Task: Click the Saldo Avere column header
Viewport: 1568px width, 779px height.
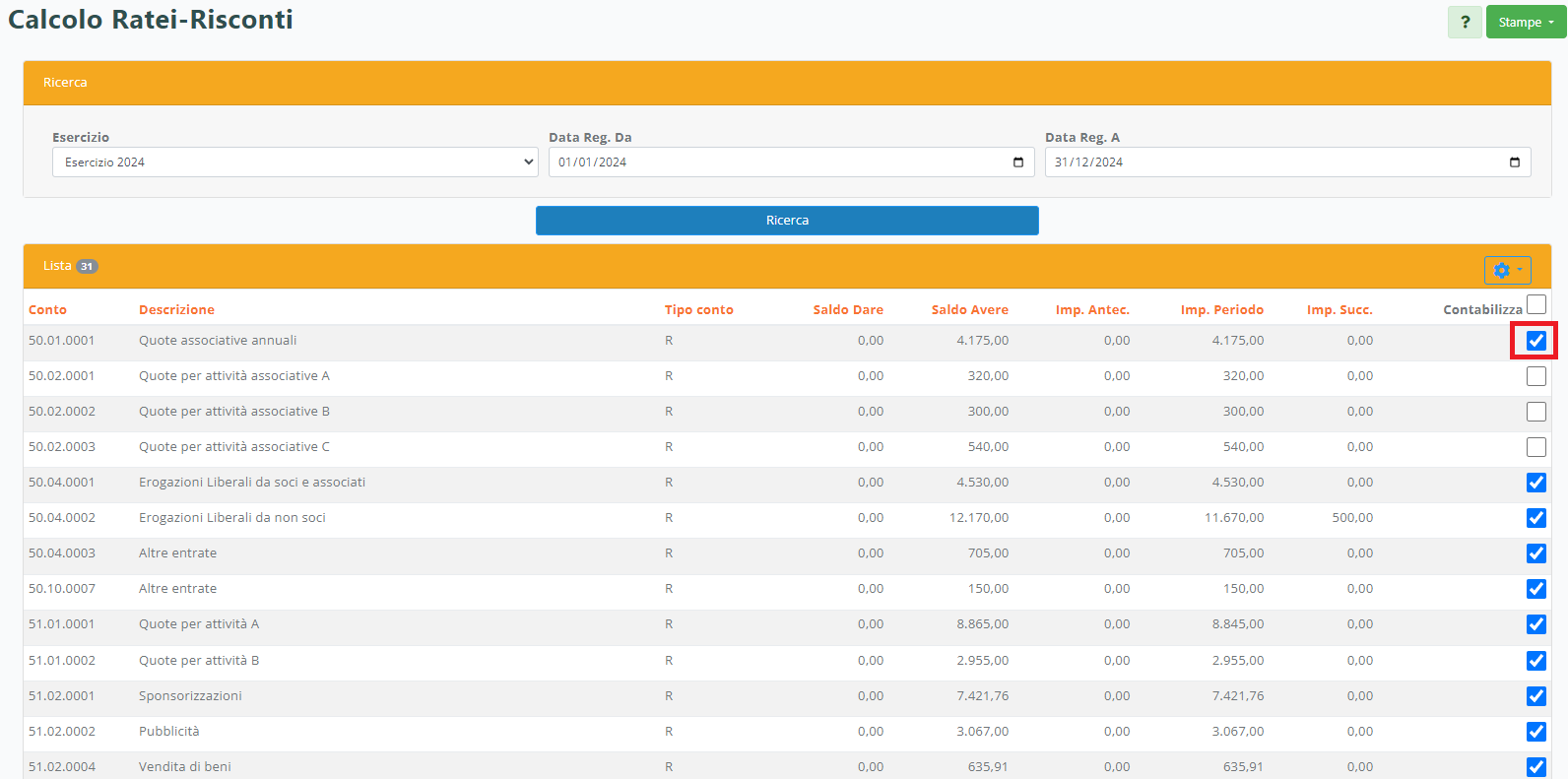Action: point(969,310)
